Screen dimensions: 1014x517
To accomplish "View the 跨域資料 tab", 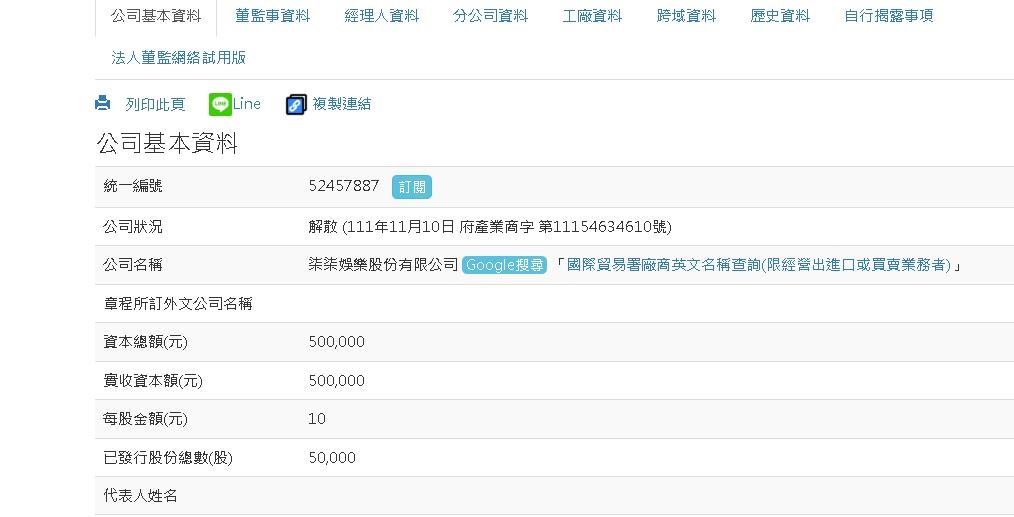I will click(x=686, y=16).
